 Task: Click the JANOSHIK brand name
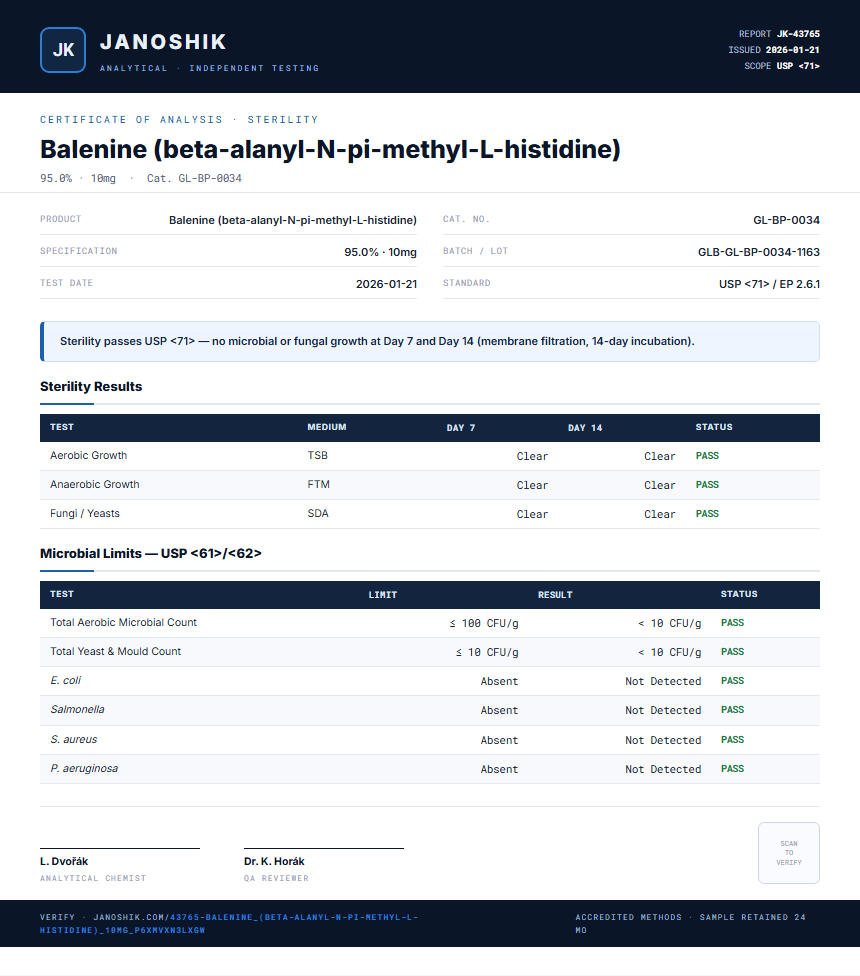[x=163, y=42]
